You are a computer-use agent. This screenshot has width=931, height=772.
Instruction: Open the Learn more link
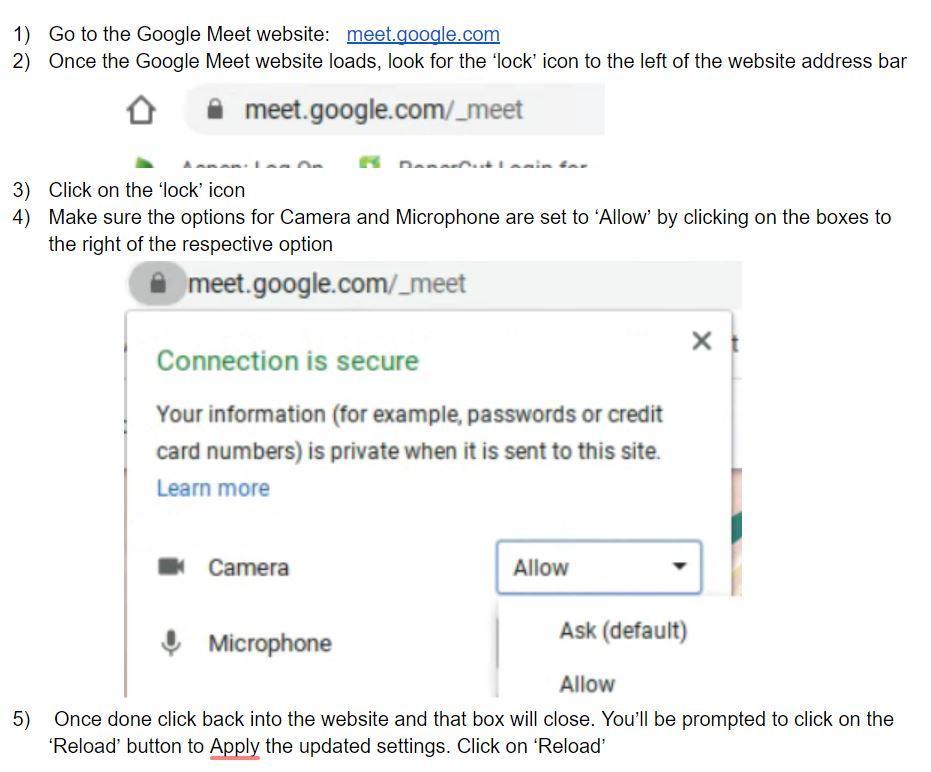point(213,488)
